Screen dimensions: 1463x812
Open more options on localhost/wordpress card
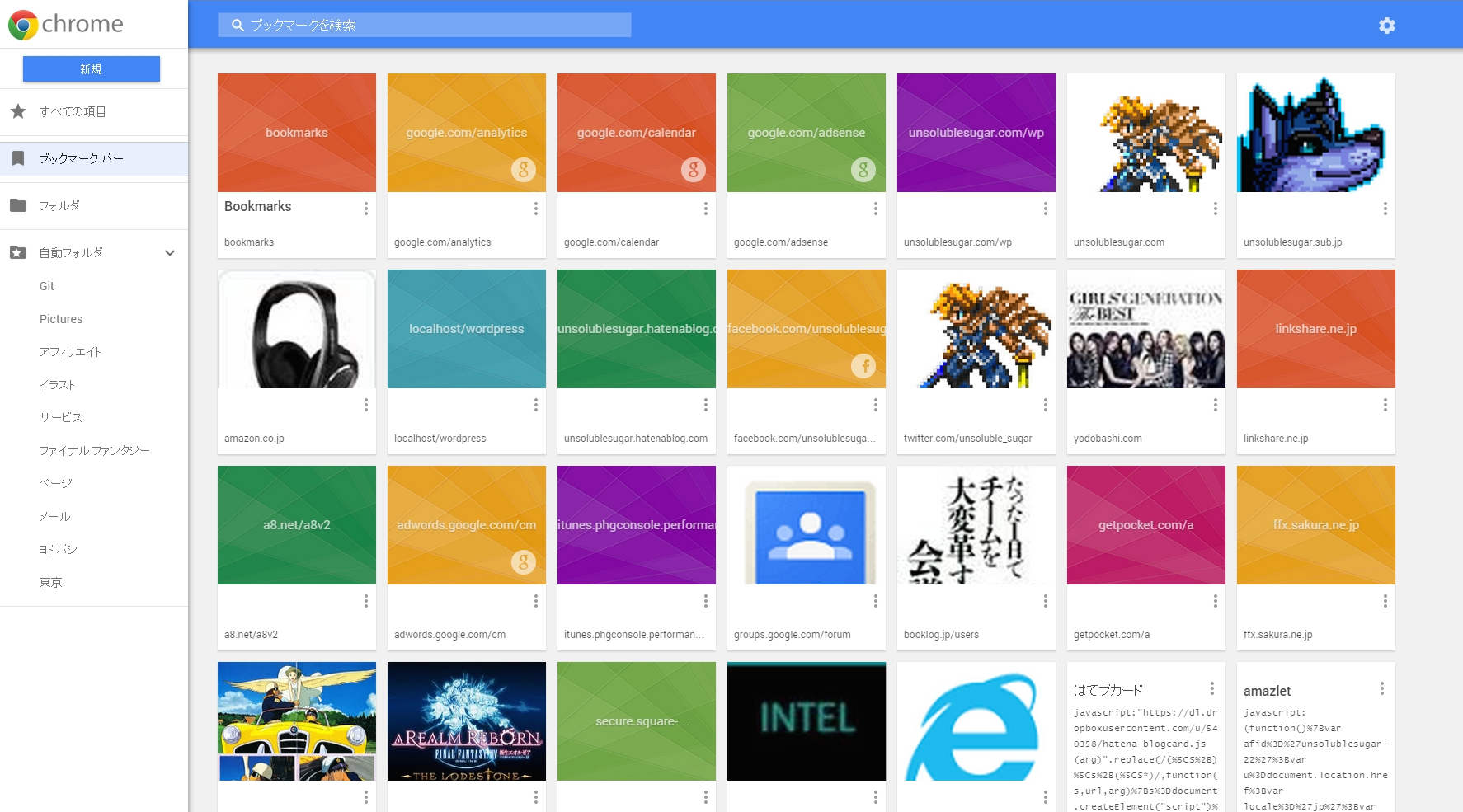536,405
